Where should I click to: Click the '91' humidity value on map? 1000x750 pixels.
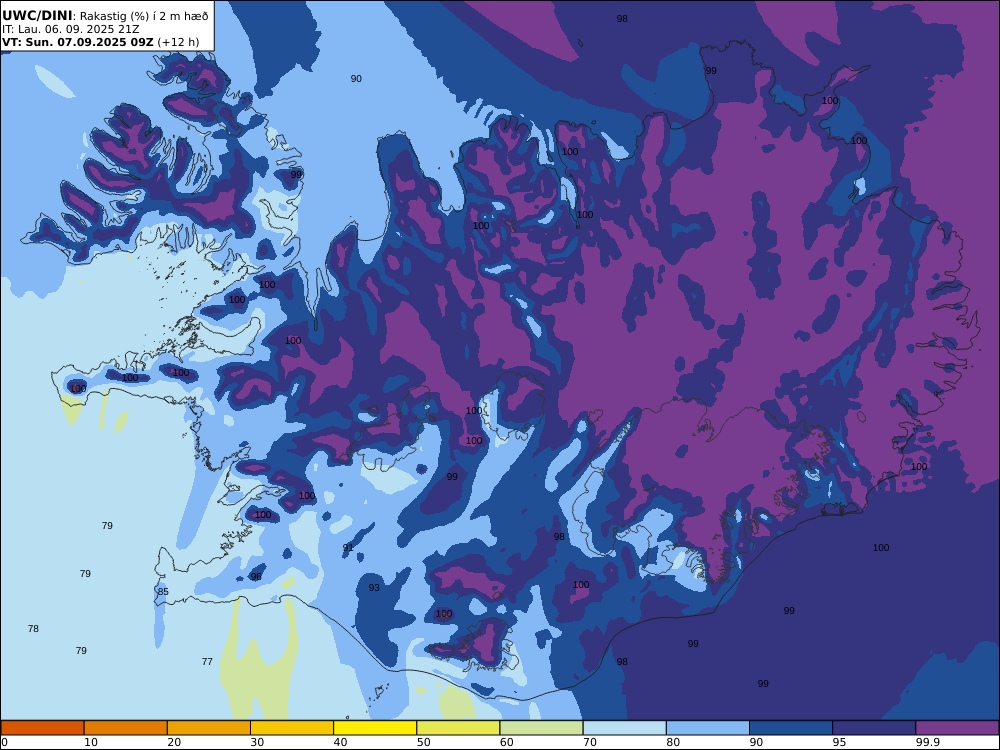coord(348,548)
